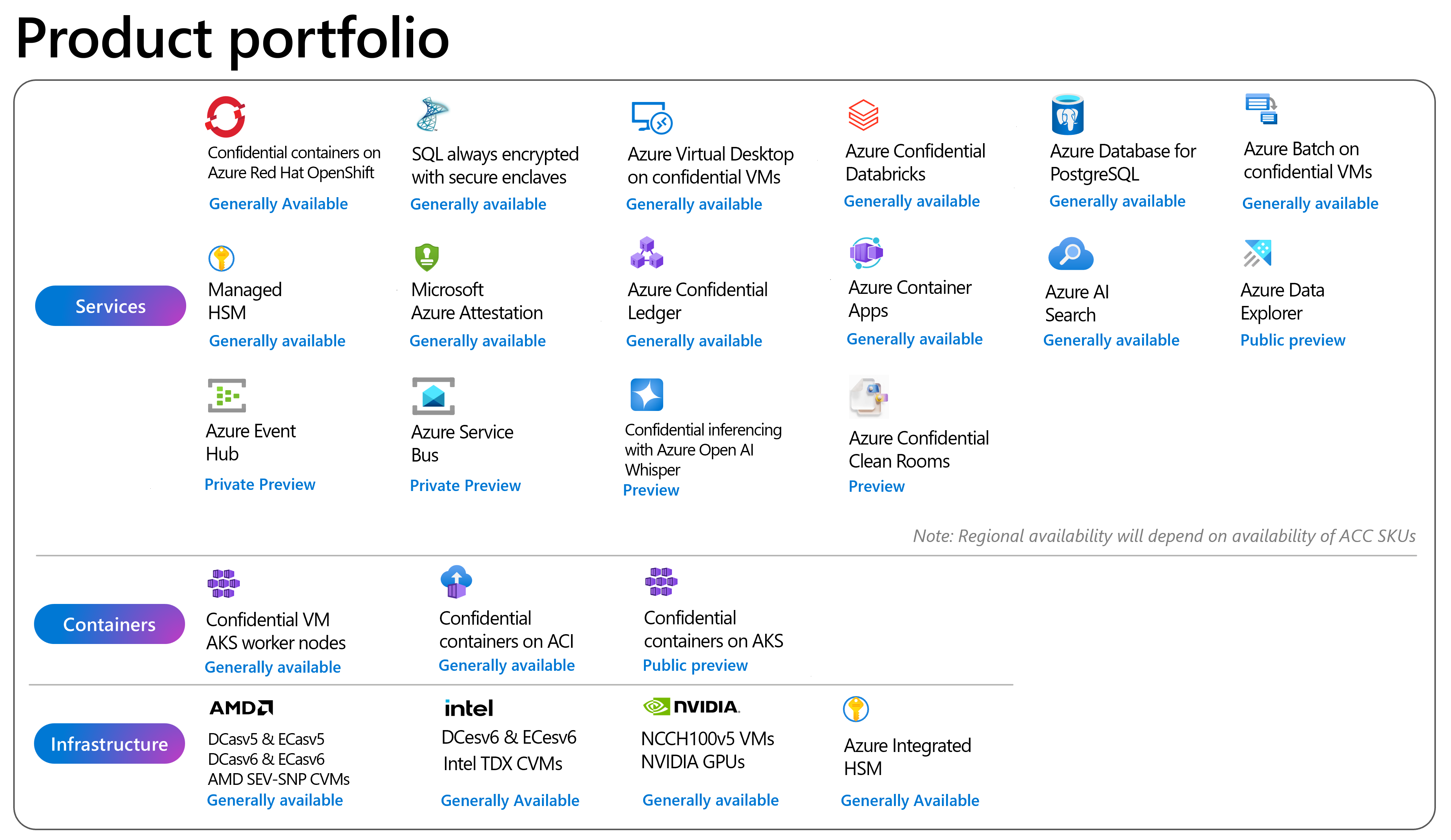Click 'Generally available' under NVIDIA GPUs

pos(710,800)
